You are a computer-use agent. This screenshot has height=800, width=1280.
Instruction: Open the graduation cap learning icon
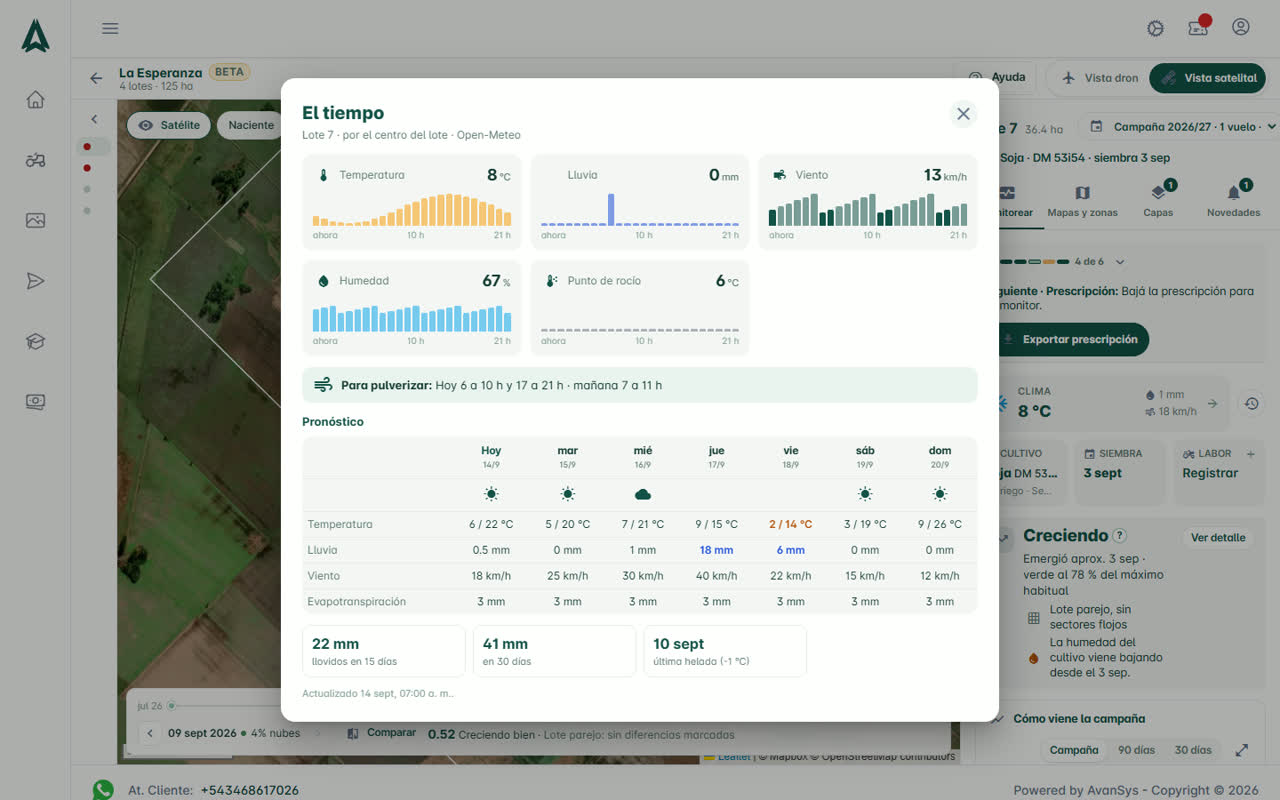[35, 341]
